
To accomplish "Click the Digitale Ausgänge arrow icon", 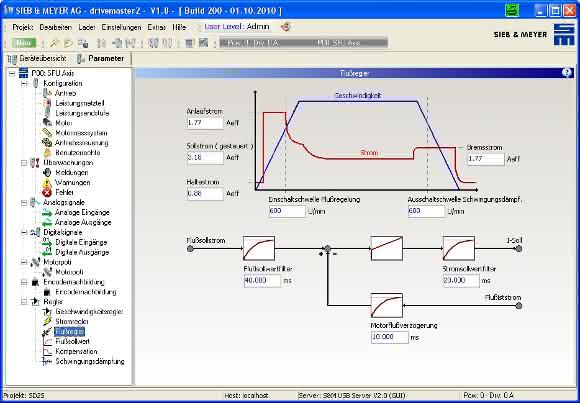I will point(47,252).
